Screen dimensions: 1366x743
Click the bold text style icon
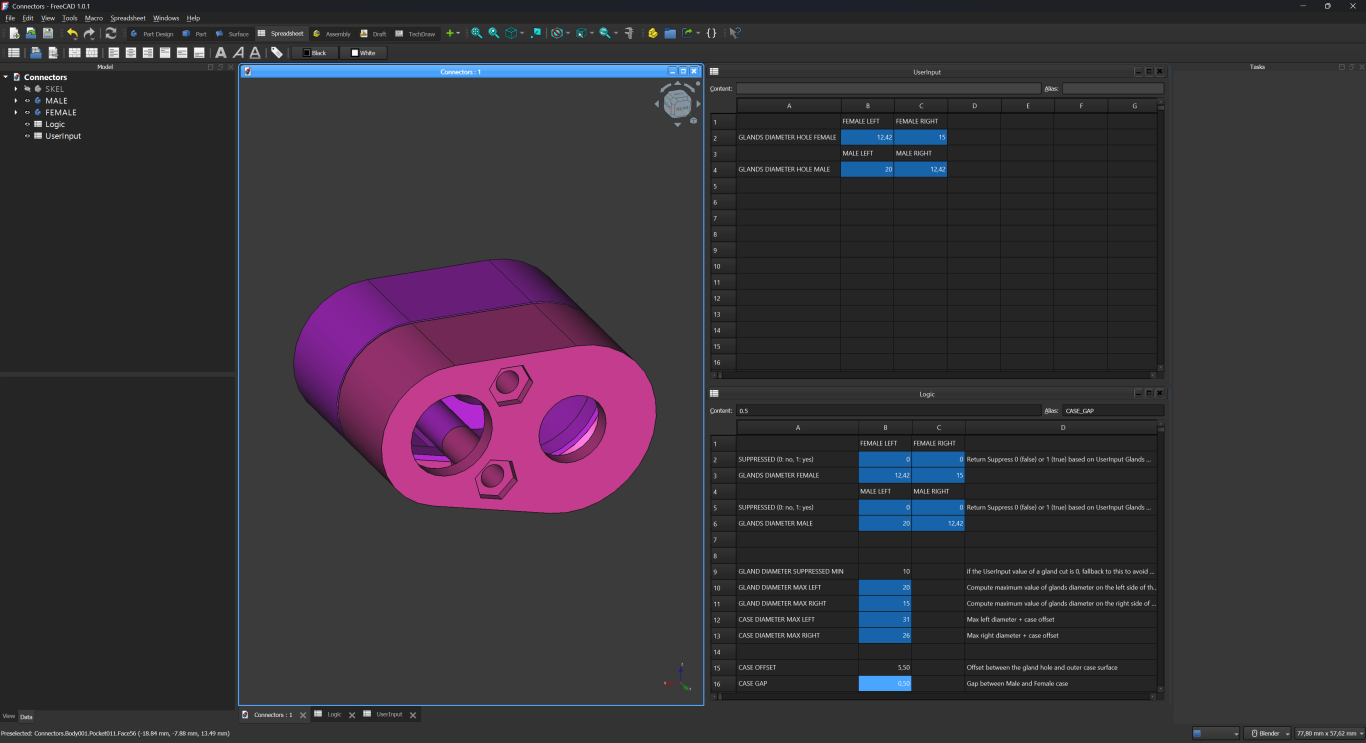[x=221, y=52]
